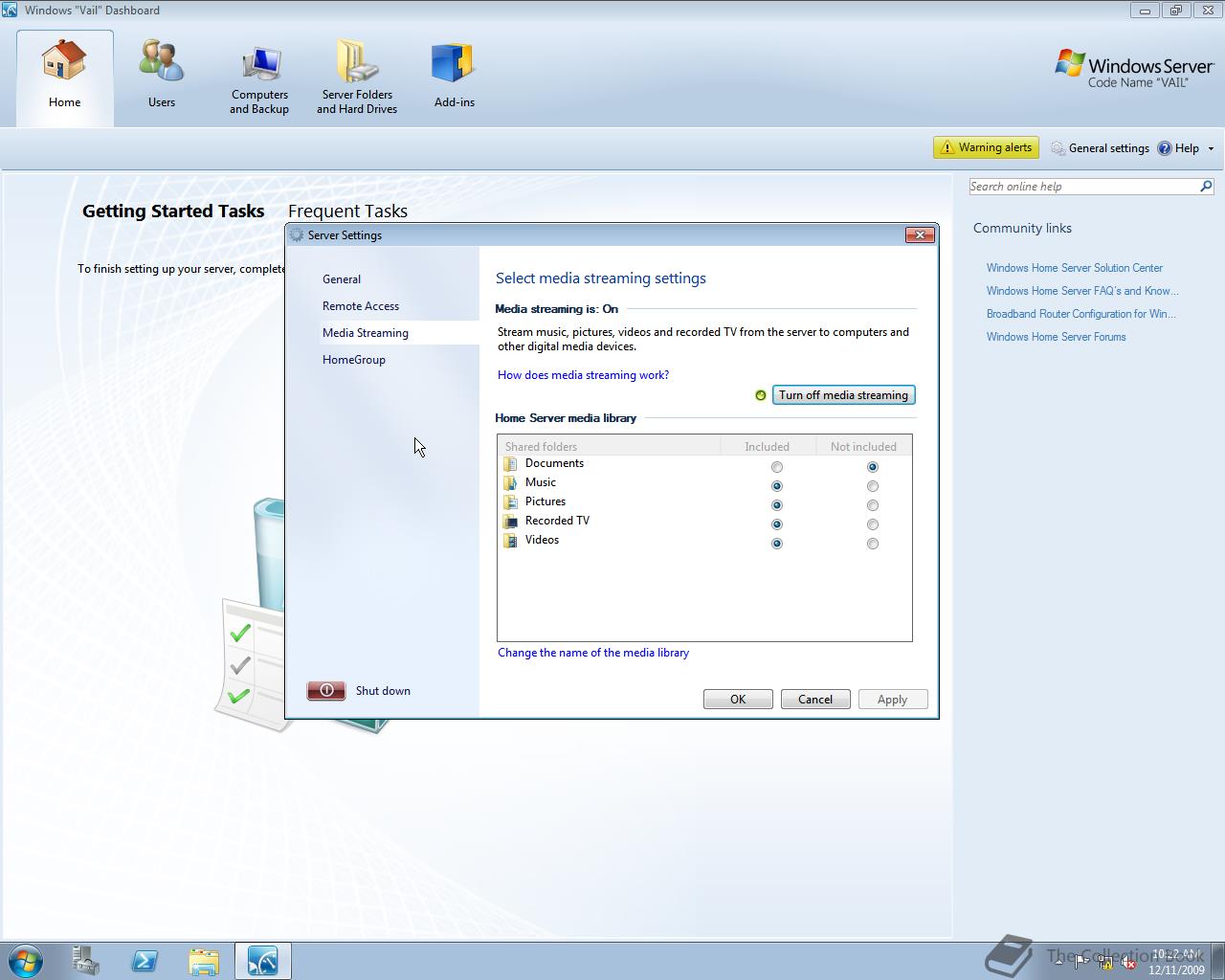The height and width of the screenshot is (980, 1225).
Task: Click the Videos folder icon
Action: pos(510,541)
